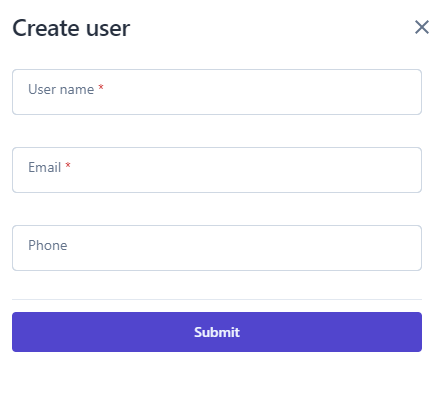Image resolution: width=438 pixels, height=399 pixels.
Task: Click the red asterisk beside User name
Action: coord(101,87)
